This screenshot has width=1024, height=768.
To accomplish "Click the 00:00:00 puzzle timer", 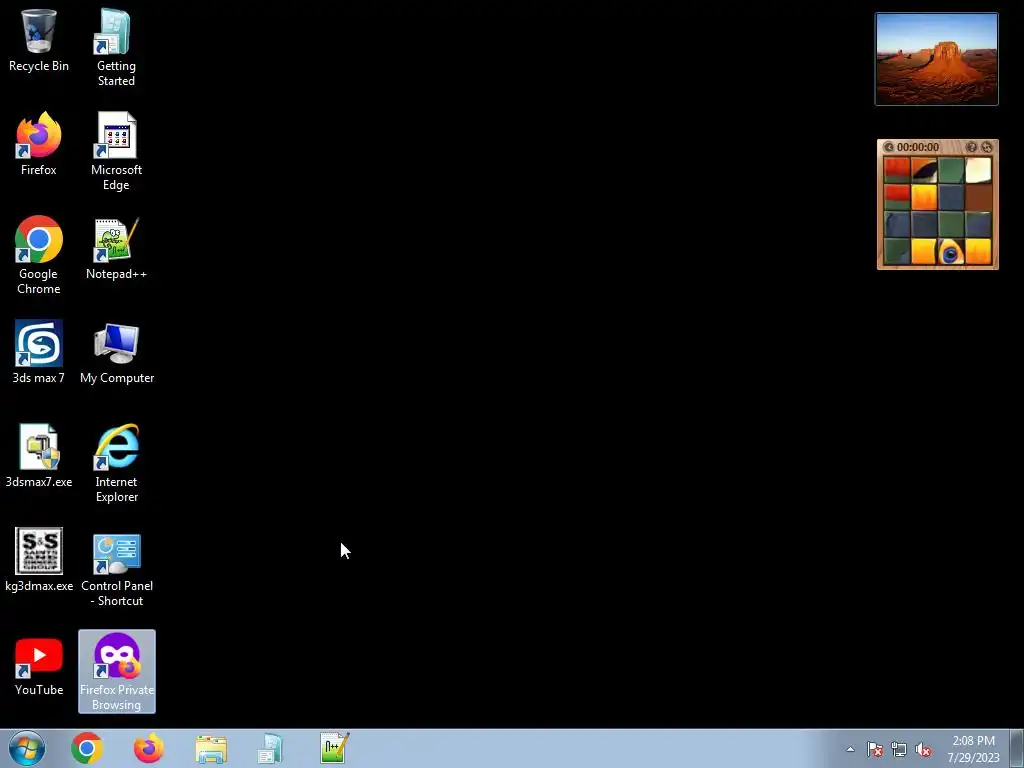I will point(918,148).
